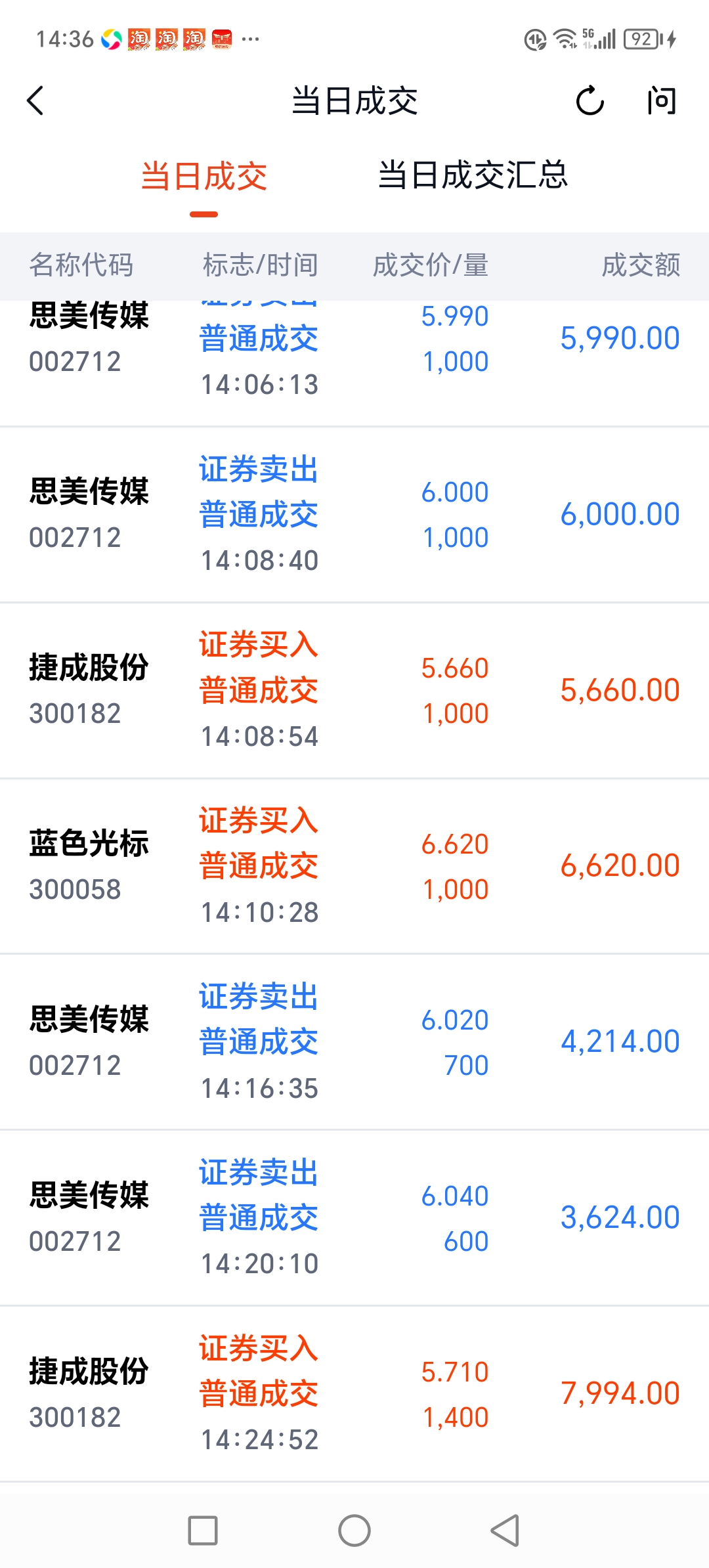
Task: Open 捷成股份 buy trade at 14:08:54
Action: [x=354, y=691]
